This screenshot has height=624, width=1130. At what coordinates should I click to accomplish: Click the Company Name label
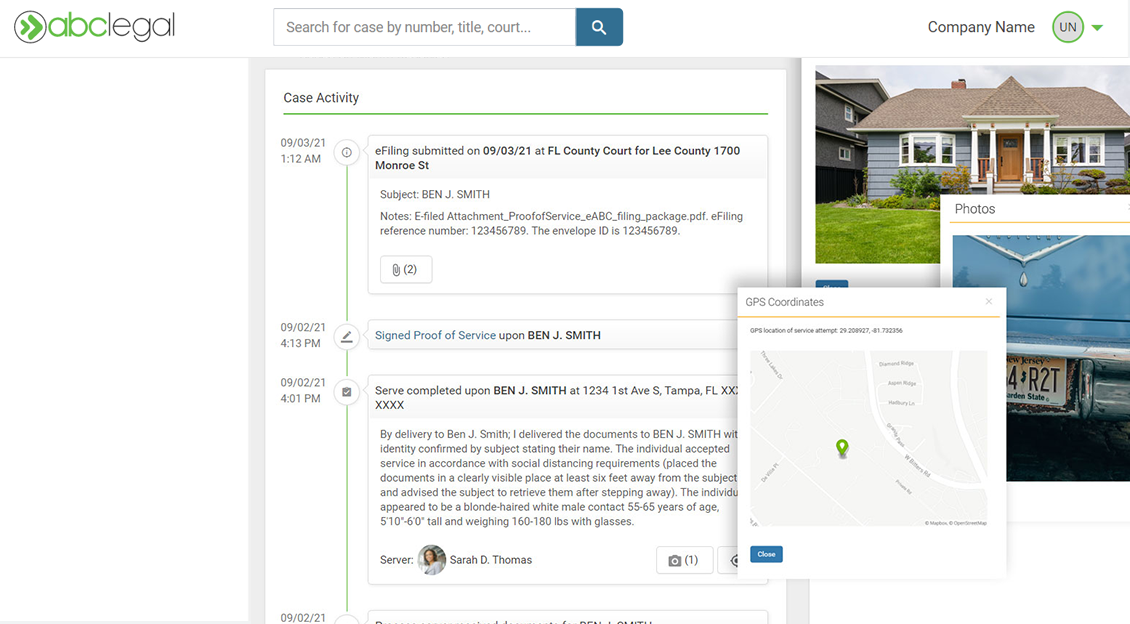980,27
